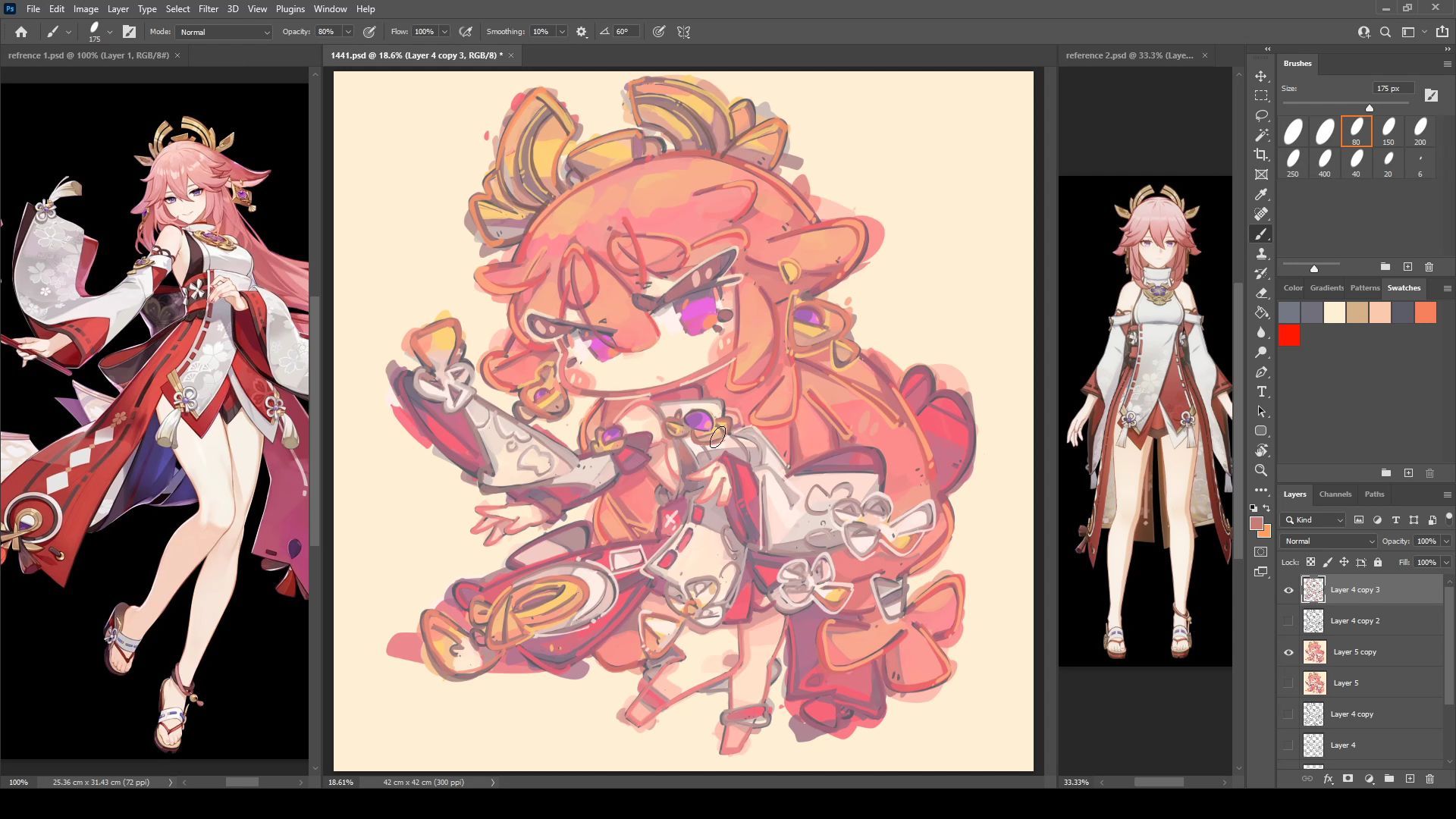Select the Ellipse shape tool

point(1261,431)
